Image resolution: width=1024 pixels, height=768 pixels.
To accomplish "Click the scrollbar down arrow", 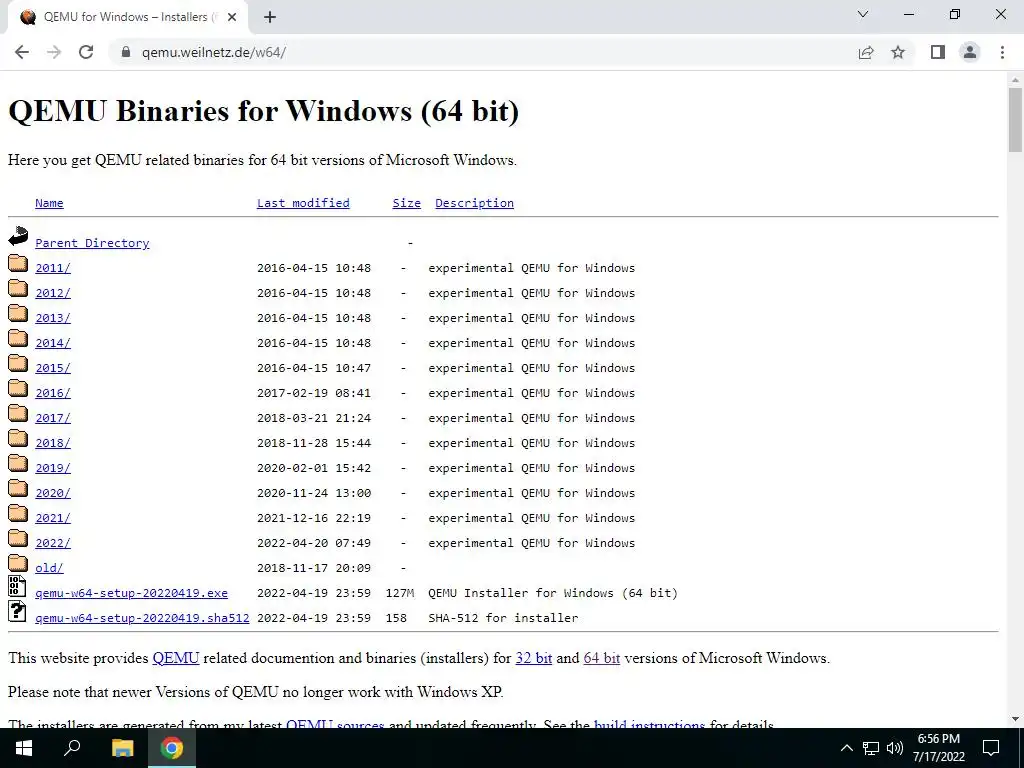I will click(x=1015, y=719).
